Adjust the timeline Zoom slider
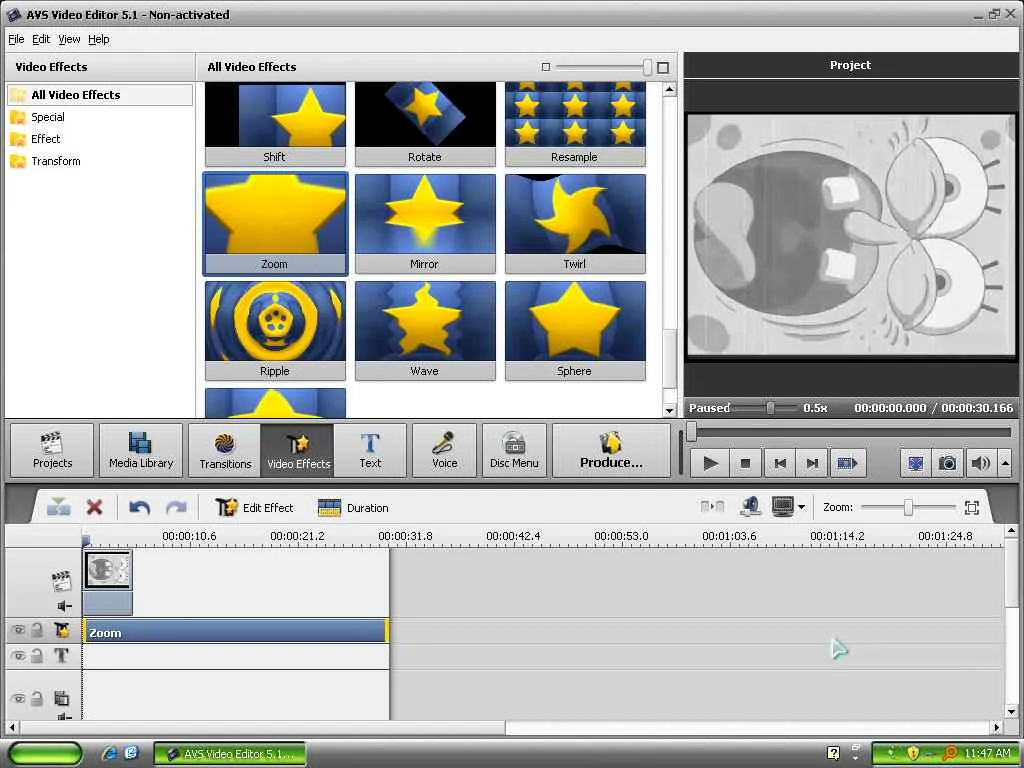 (908, 507)
